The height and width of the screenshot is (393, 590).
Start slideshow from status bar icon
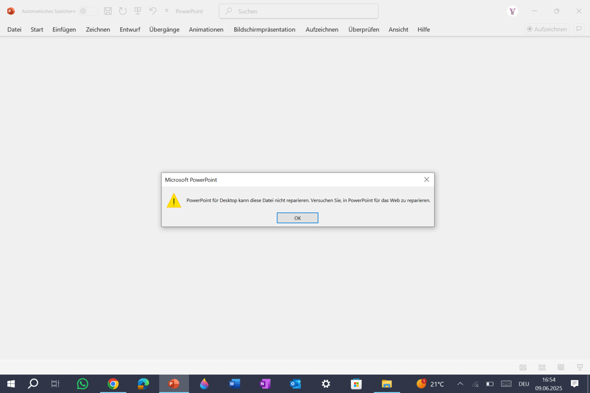tap(580, 367)
